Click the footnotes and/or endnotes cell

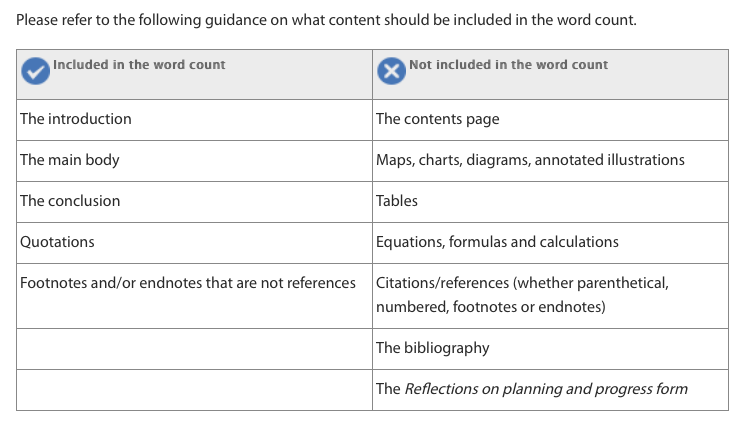[188, 283]
